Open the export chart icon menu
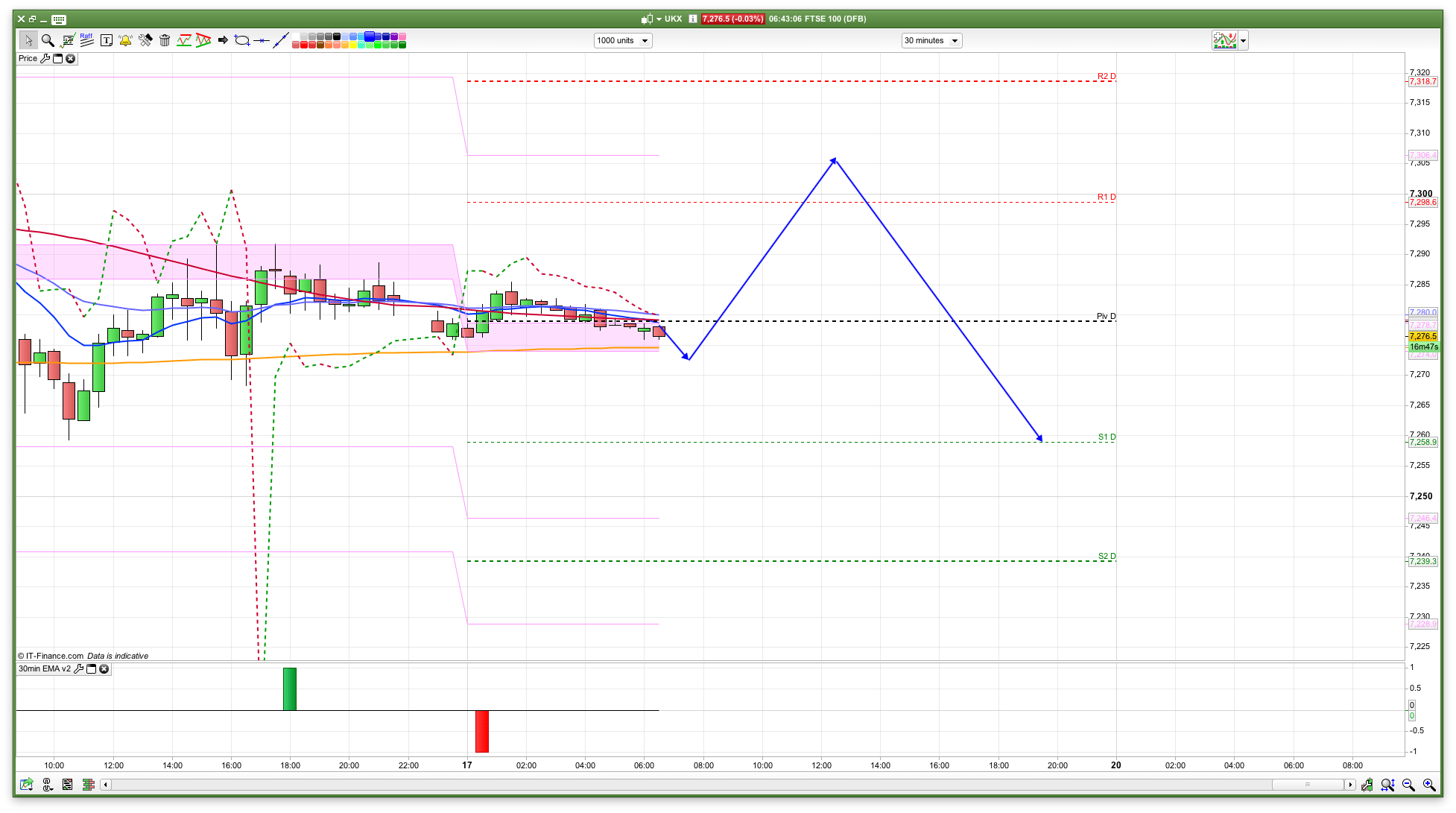1456x813 pixels. click(x=27, y=785)
